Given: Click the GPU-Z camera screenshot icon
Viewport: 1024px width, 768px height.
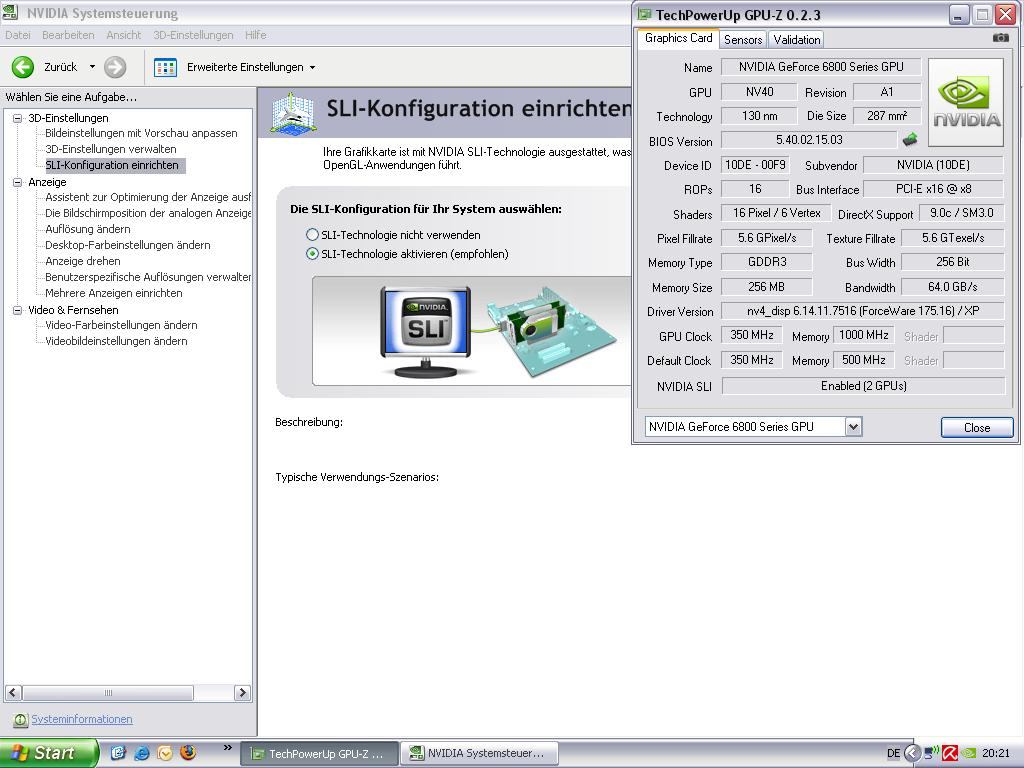Looking at the screenshot, I should 1000,38.
